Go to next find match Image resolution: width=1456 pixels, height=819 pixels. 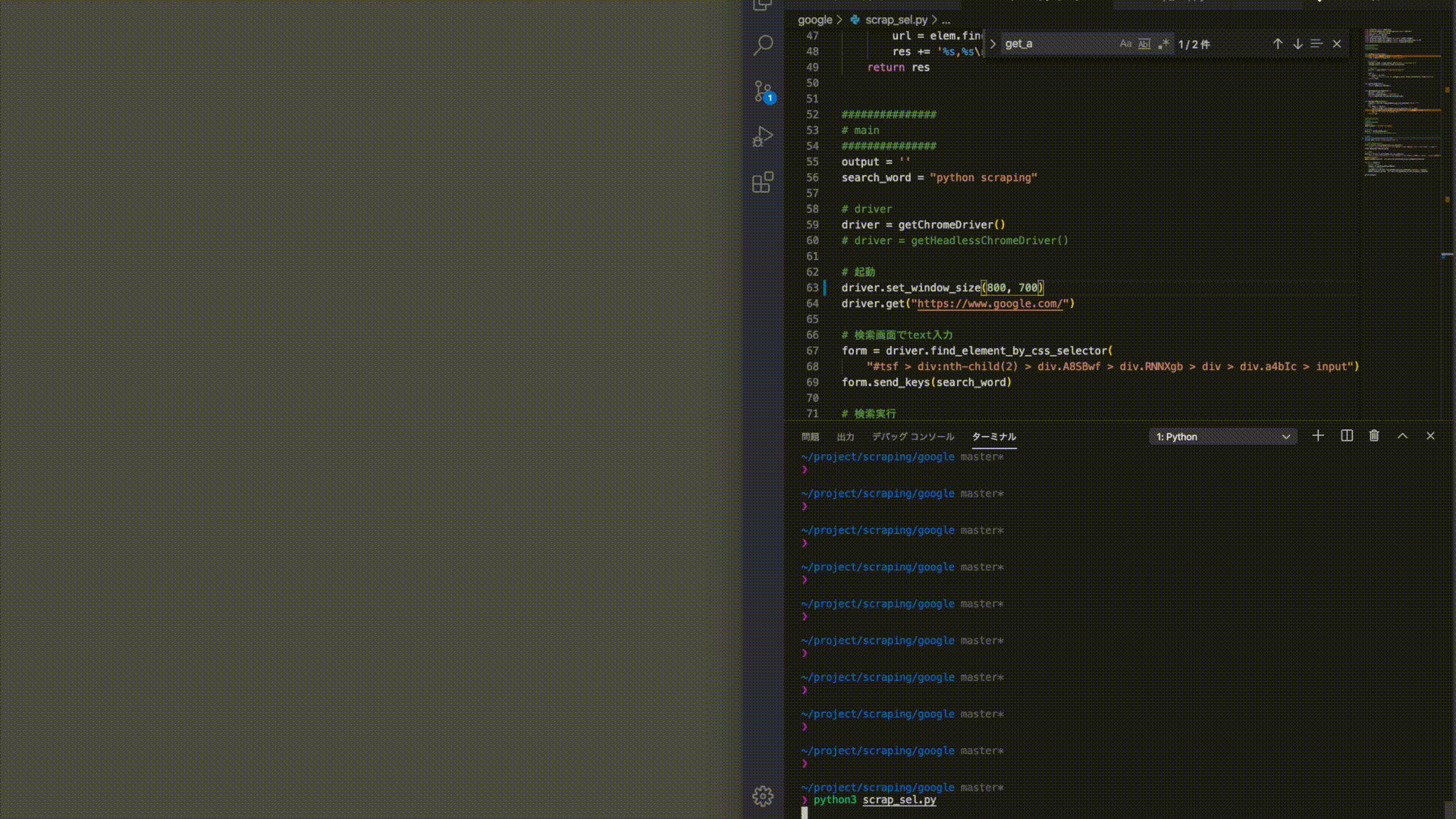[1298, 44]
